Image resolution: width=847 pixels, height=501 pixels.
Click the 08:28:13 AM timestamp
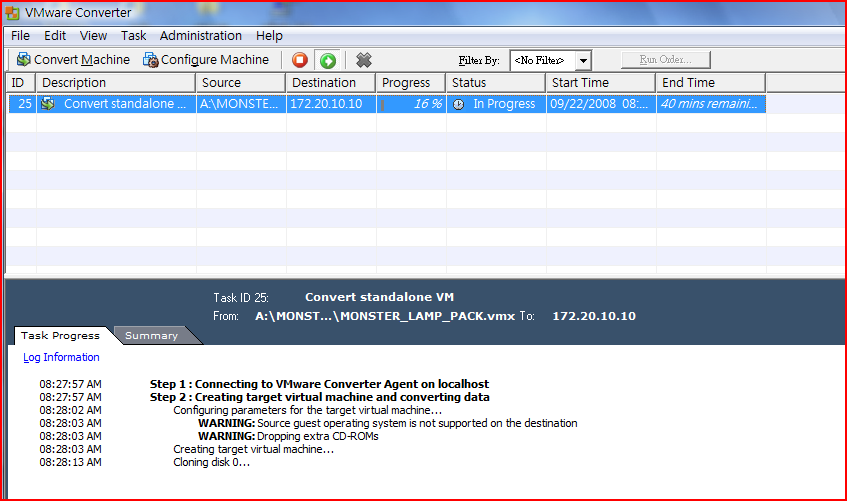coord(70,462)
